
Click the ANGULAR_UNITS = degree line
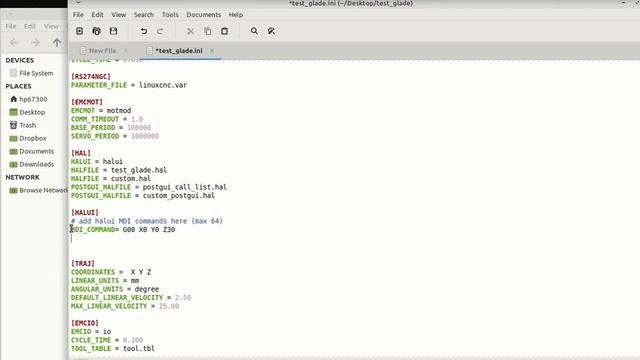(115, 289)
